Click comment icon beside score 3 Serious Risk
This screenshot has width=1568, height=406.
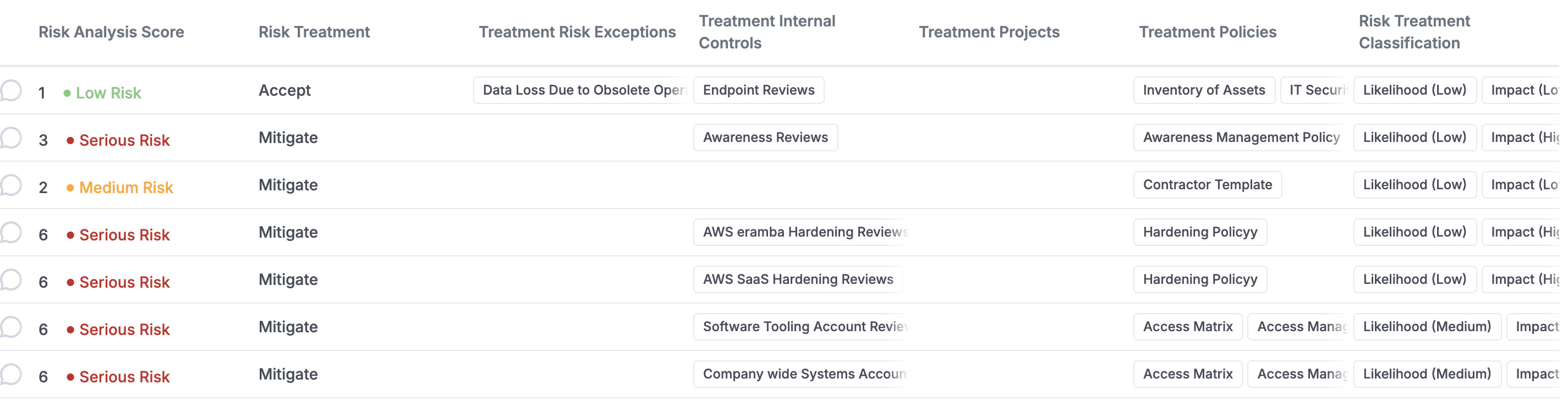pyautogui.click(x=10, y=138)
